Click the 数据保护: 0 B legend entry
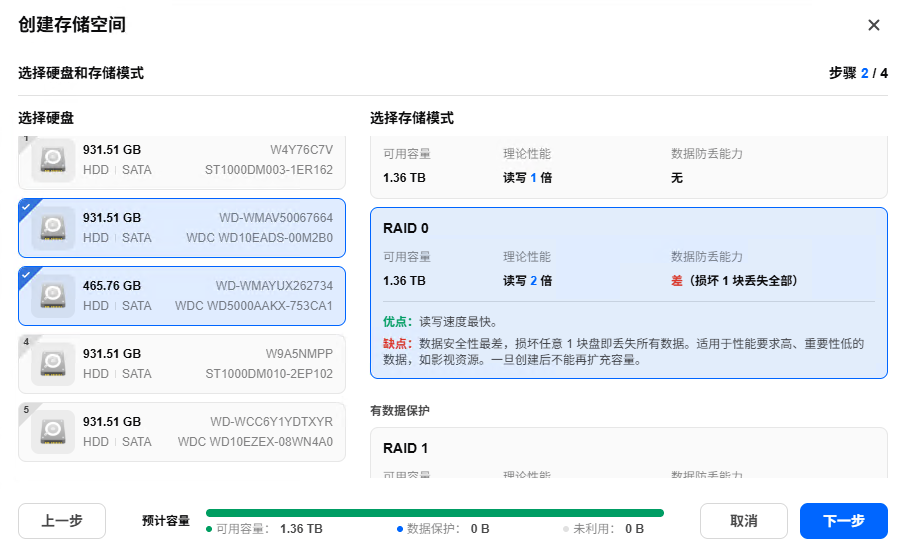This screenshot has width=904, height=559. 443,529
